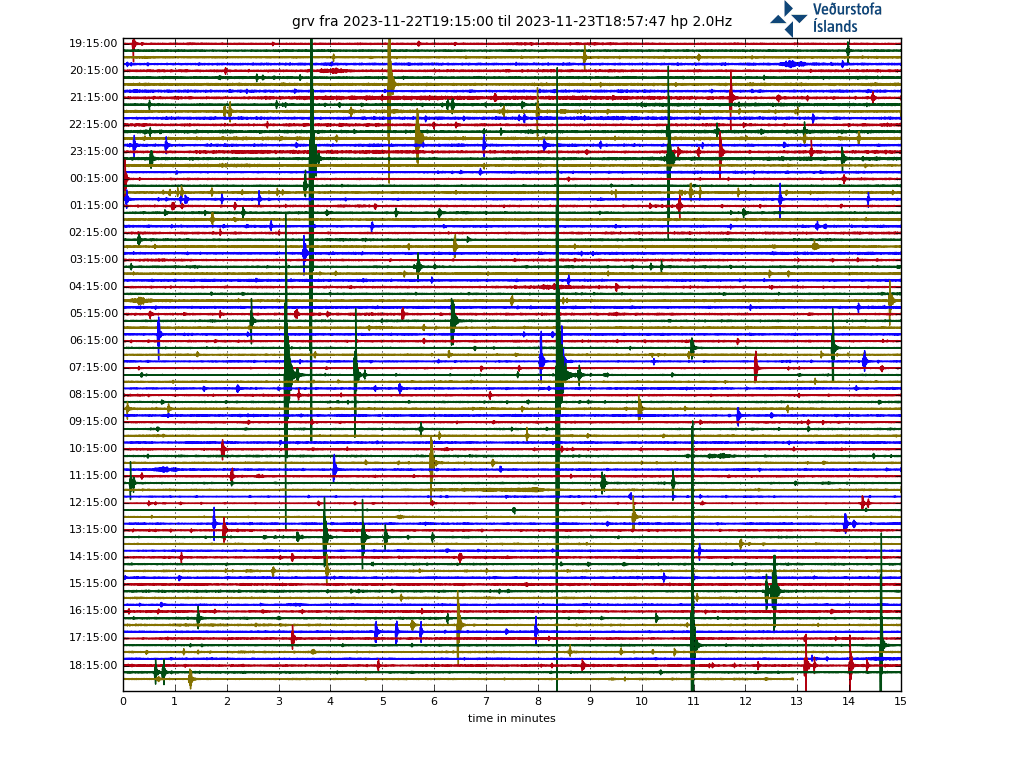Screen dimensions: 1024x768
Task: Click the 22:15:00 time label
Action: (93, 125)
